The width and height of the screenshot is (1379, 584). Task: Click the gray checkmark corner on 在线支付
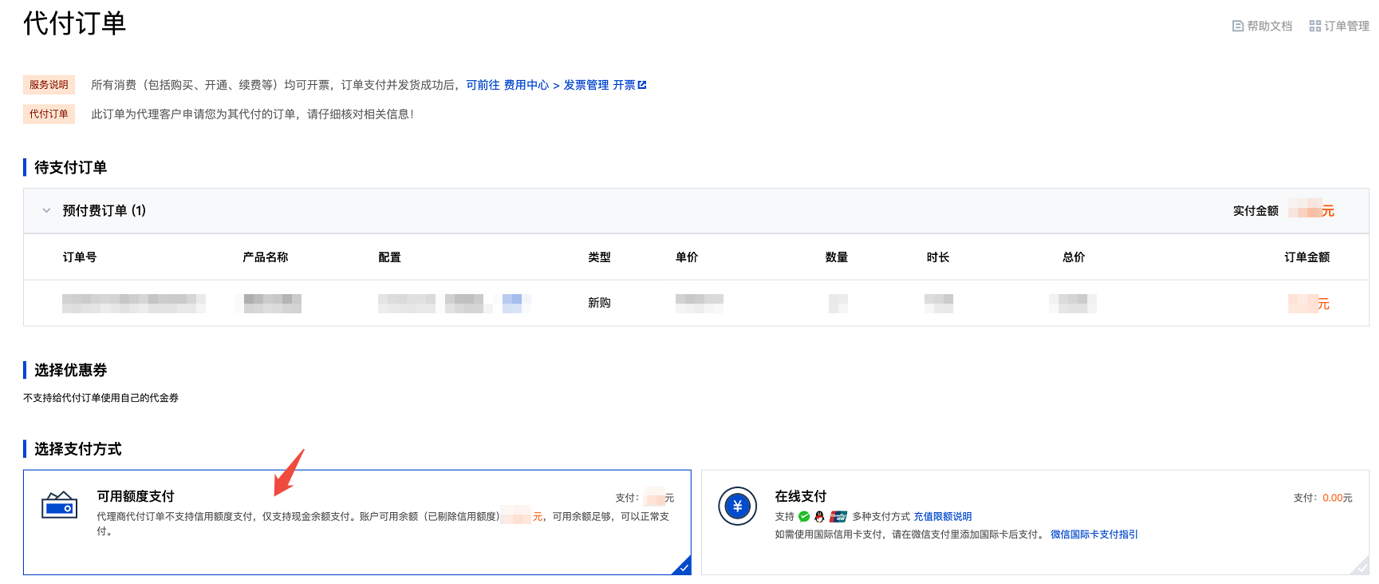click(x=1360, y=566)
